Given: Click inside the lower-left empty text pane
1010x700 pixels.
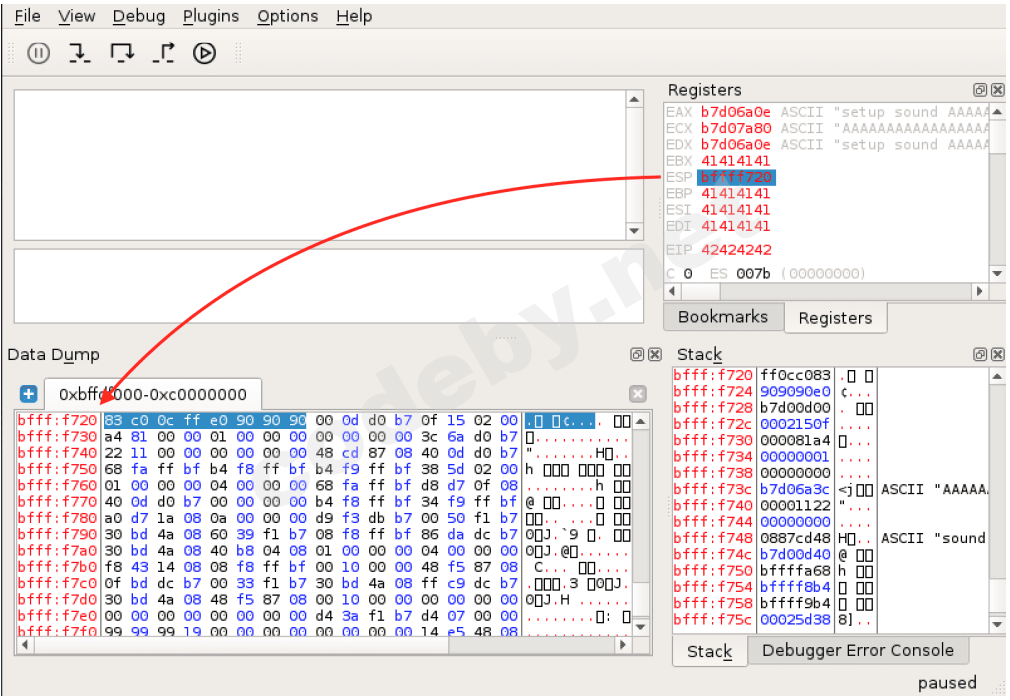Looking at the screenshot, I should click(x=329, y=286).
